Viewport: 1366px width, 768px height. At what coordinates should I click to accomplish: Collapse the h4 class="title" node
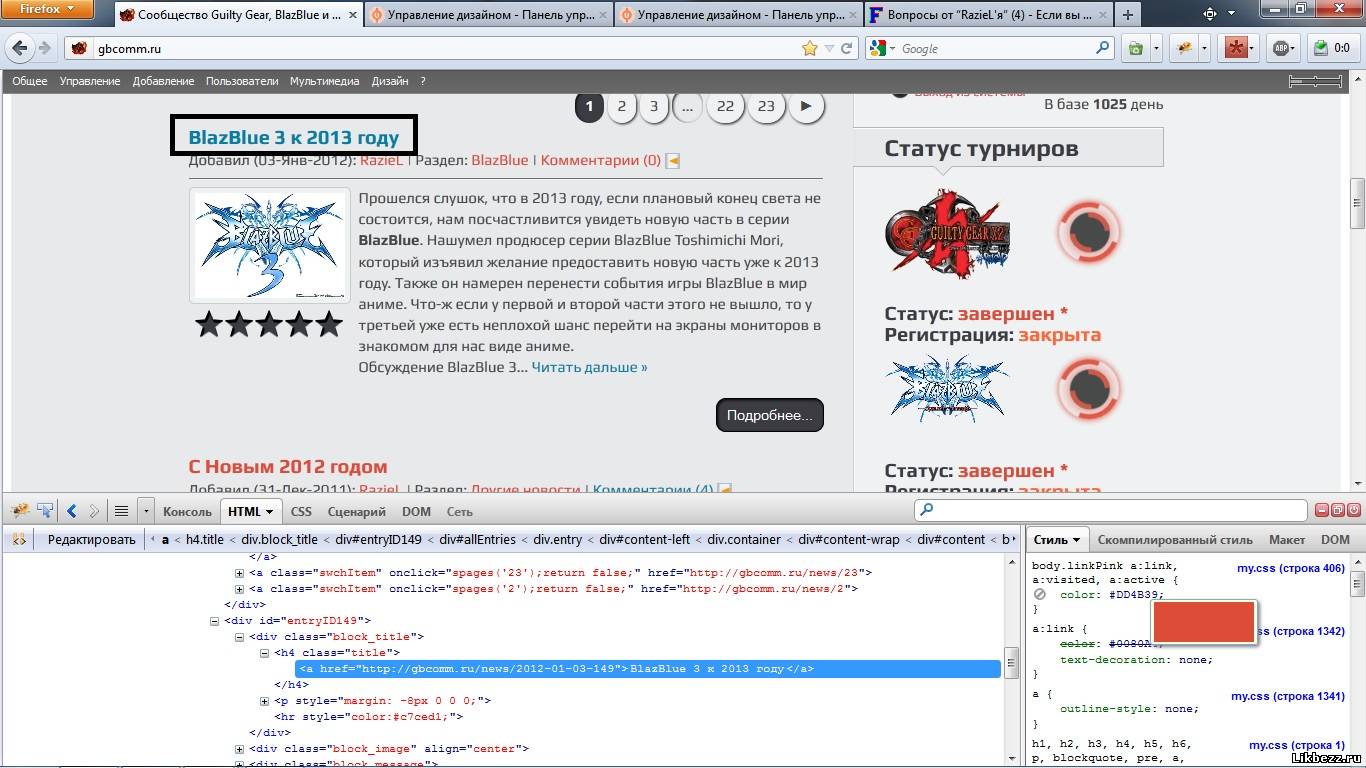[x=265, y=653]
